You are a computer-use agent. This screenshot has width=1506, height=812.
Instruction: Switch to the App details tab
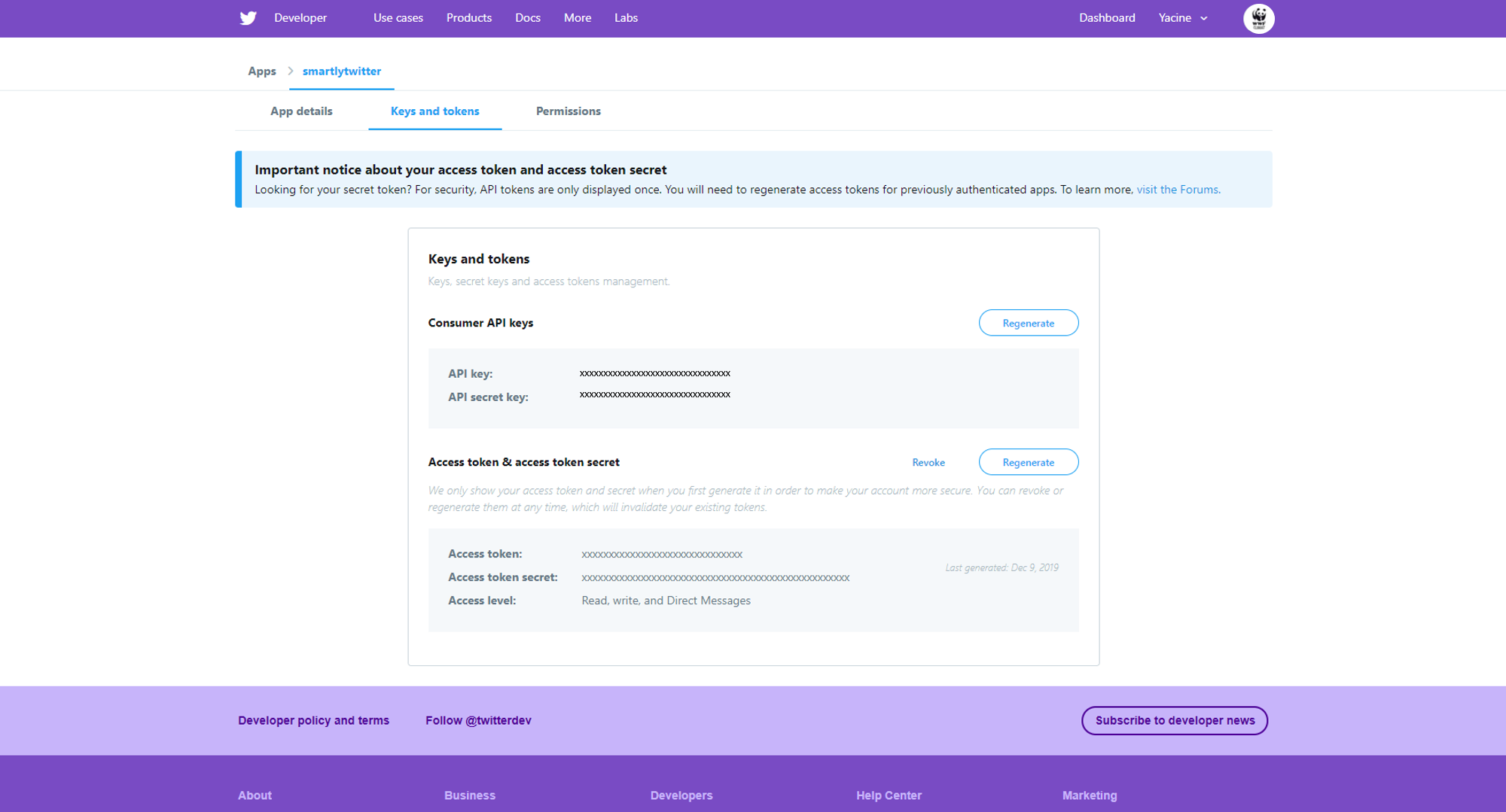pyautogui.click(x=301, y=111)
